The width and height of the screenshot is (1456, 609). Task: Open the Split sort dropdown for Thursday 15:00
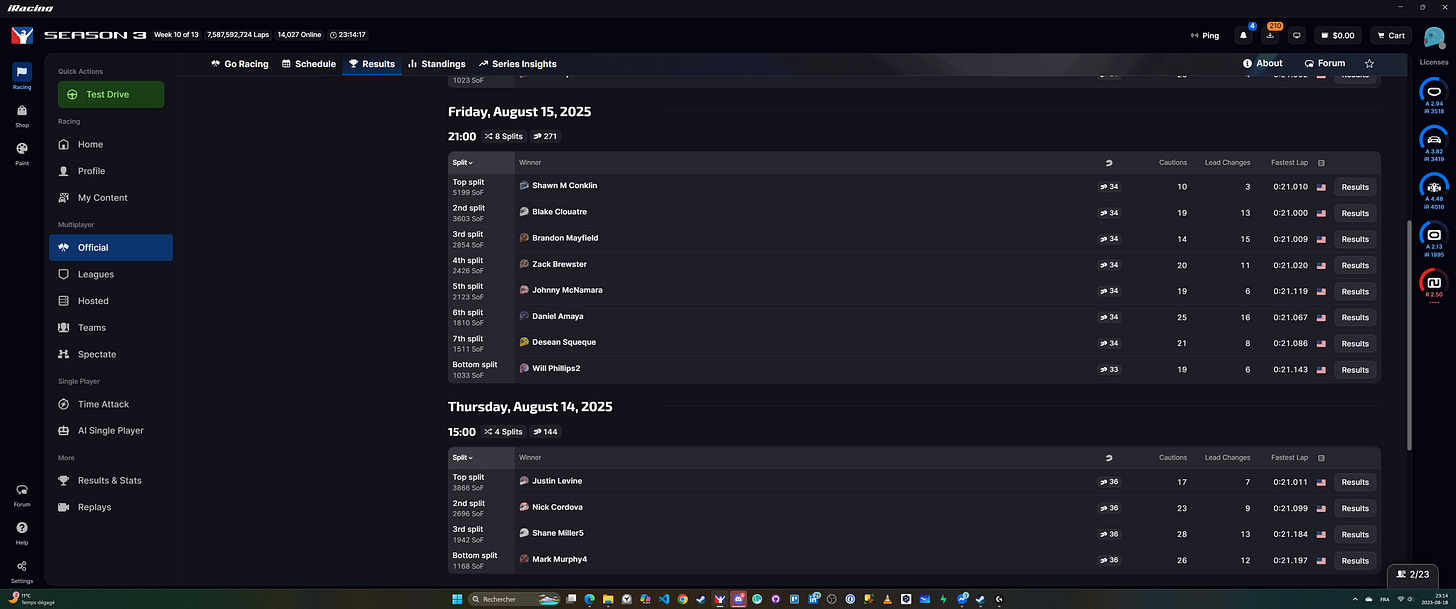pyautogui.click(x=463, y=457)
